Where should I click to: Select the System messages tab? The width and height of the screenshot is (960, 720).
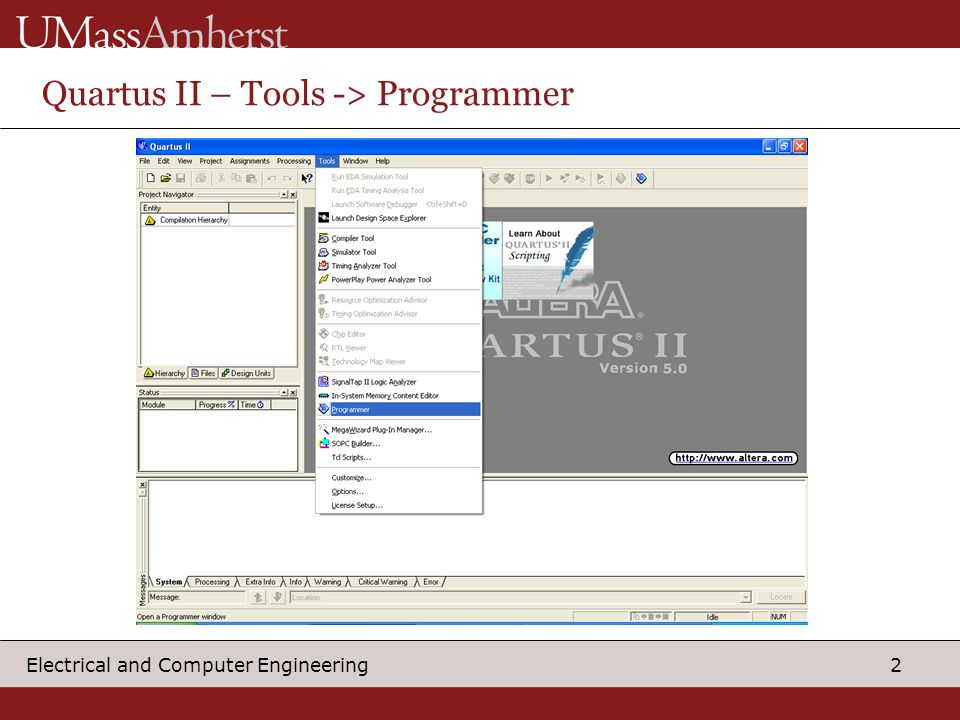(x=168, y=582)
